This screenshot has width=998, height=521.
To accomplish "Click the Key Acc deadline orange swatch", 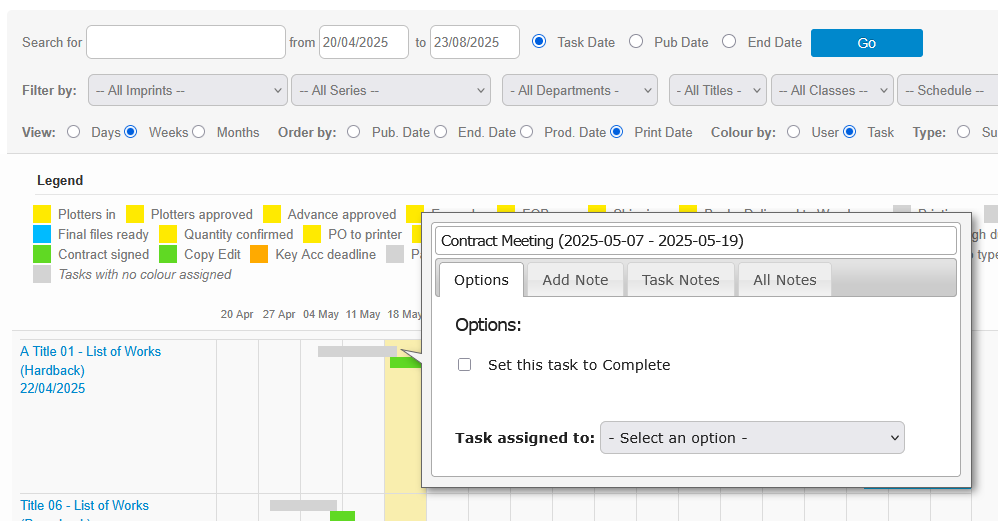I will point(259,254).
